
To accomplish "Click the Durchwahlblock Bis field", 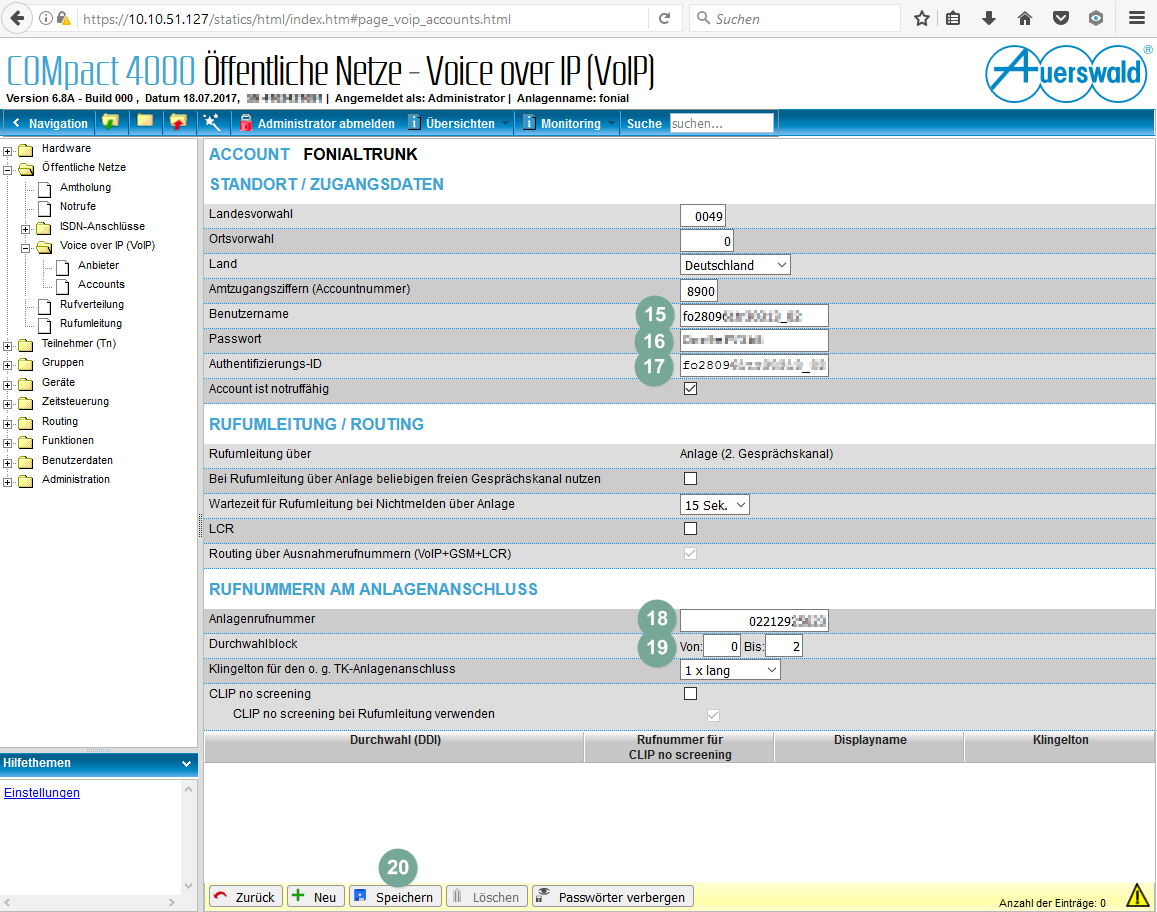I will pos(784,646).
